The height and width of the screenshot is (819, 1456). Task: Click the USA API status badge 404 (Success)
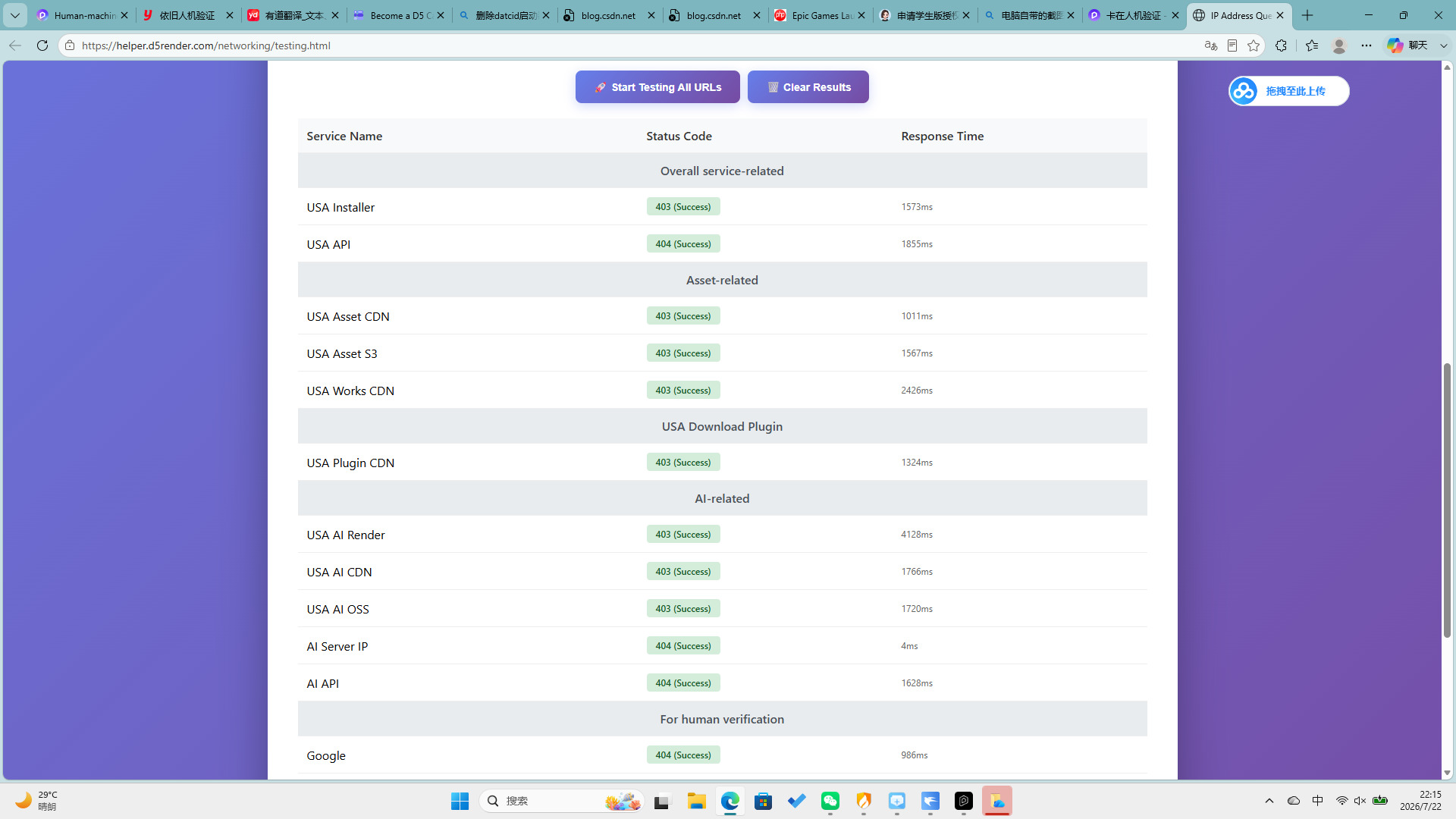pos(683,244)
